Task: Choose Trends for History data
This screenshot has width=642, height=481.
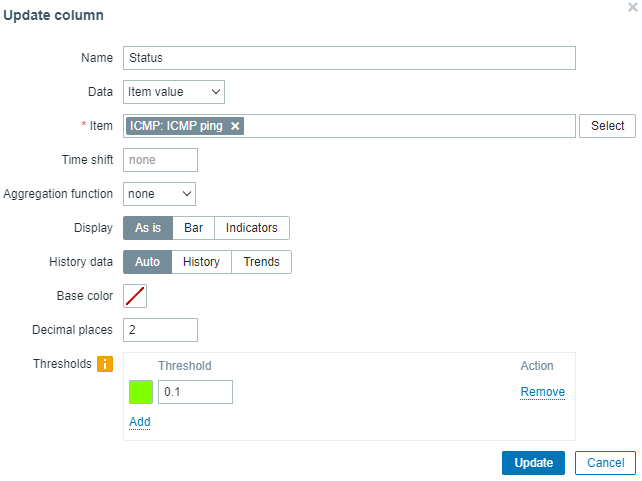Action: tap(262, 262)
